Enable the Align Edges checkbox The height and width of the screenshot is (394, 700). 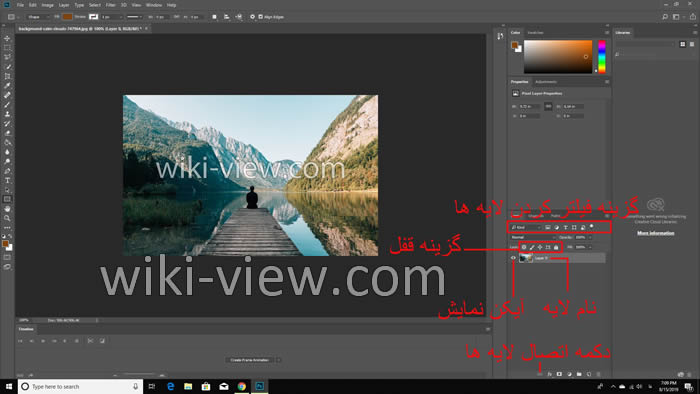point(261,17)
